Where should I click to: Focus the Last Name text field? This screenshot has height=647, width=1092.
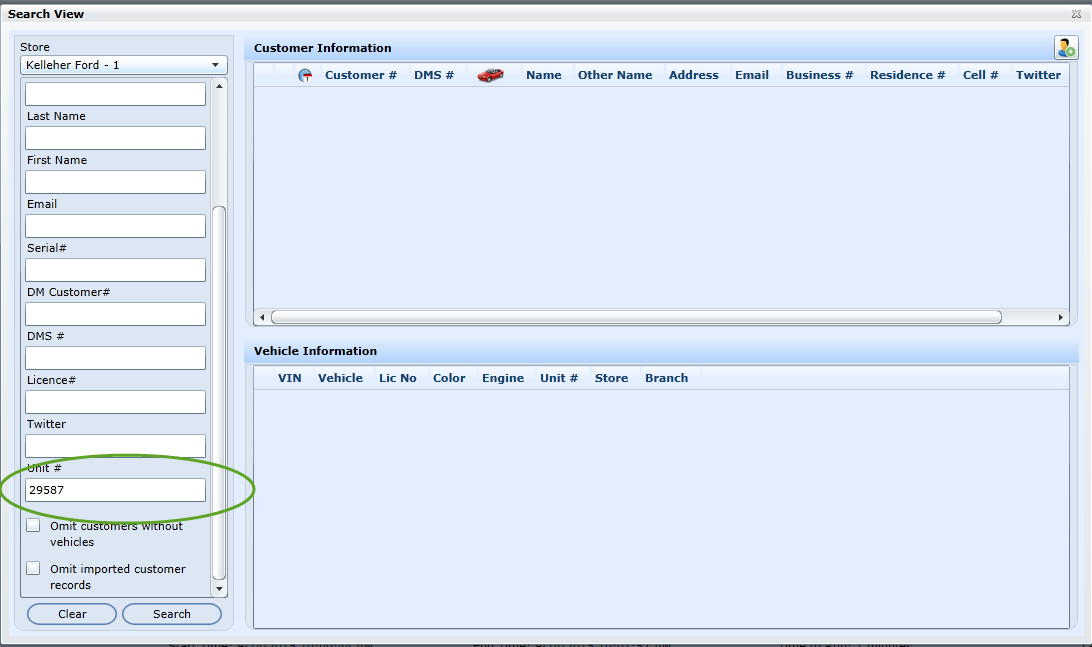pos(115,138)
